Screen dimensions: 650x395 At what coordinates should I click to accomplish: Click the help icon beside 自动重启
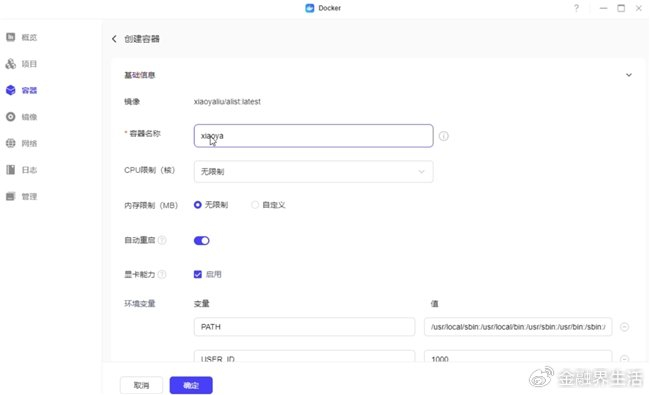(x=162, y=240)
